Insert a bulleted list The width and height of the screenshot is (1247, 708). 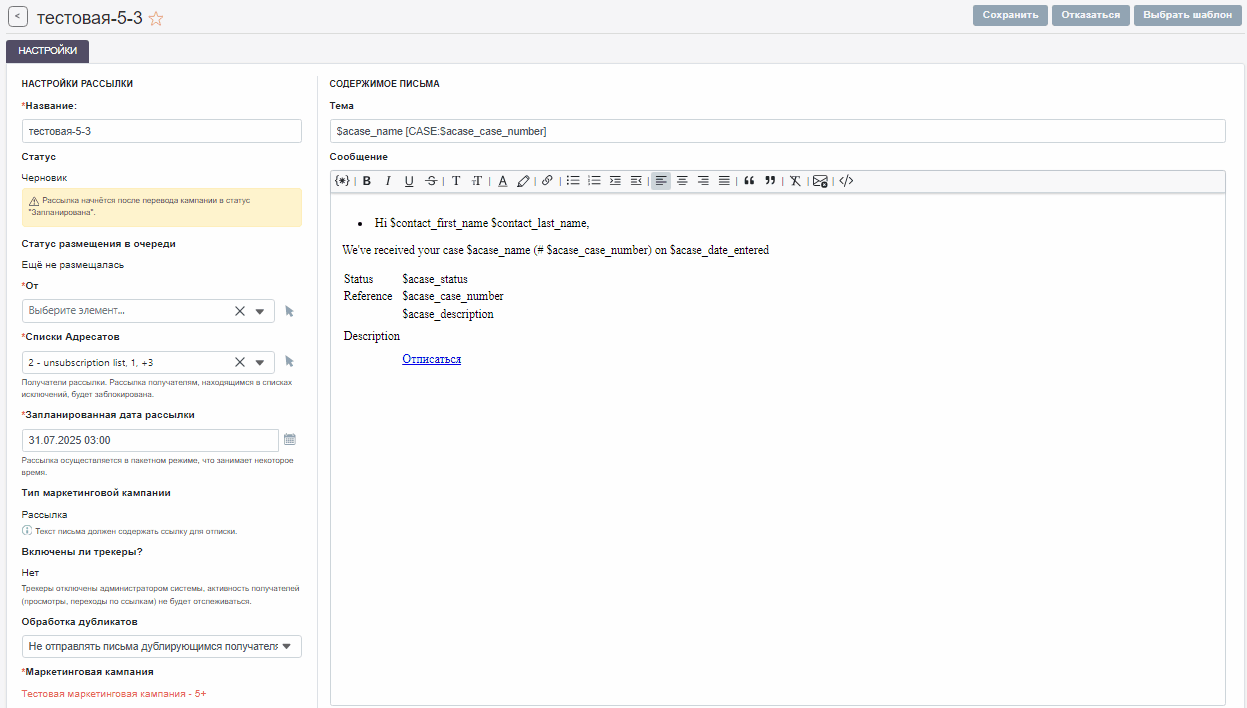click(573, 181)
